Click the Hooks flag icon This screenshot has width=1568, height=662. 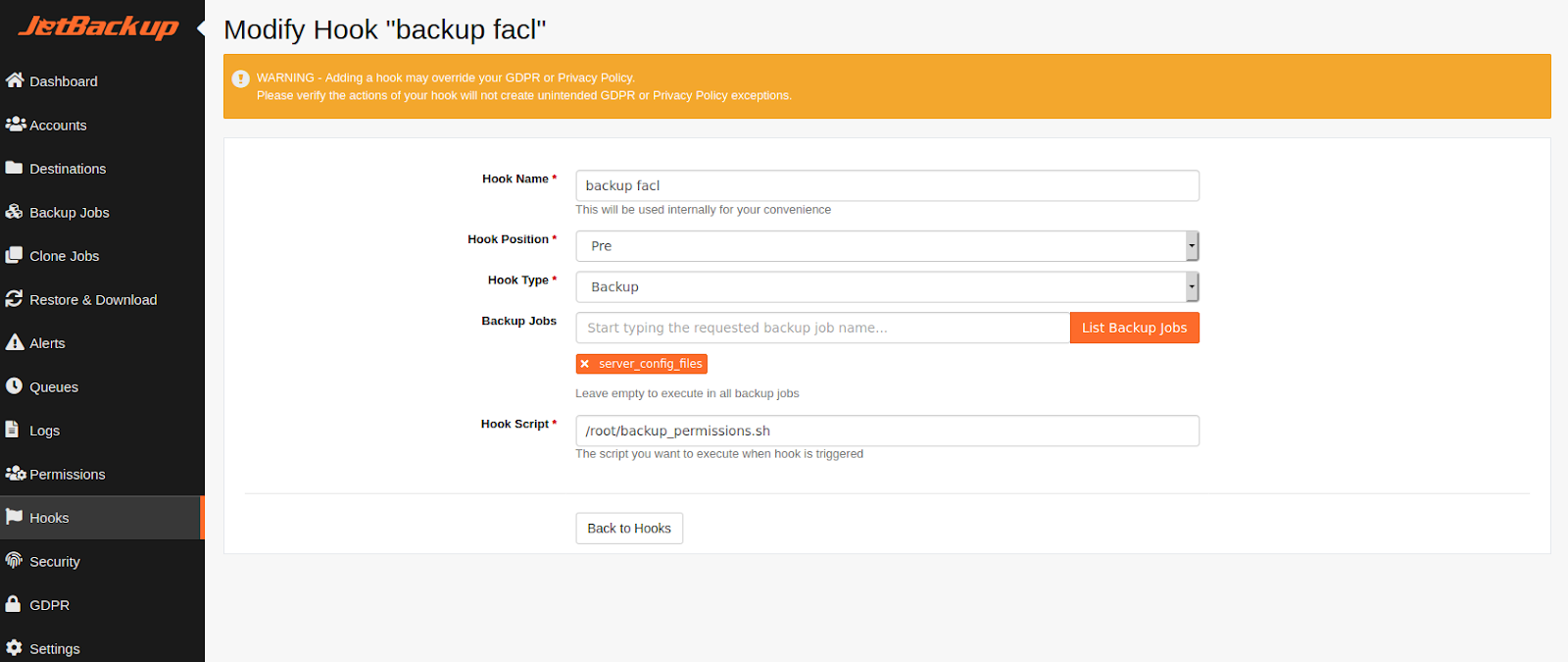14,517
